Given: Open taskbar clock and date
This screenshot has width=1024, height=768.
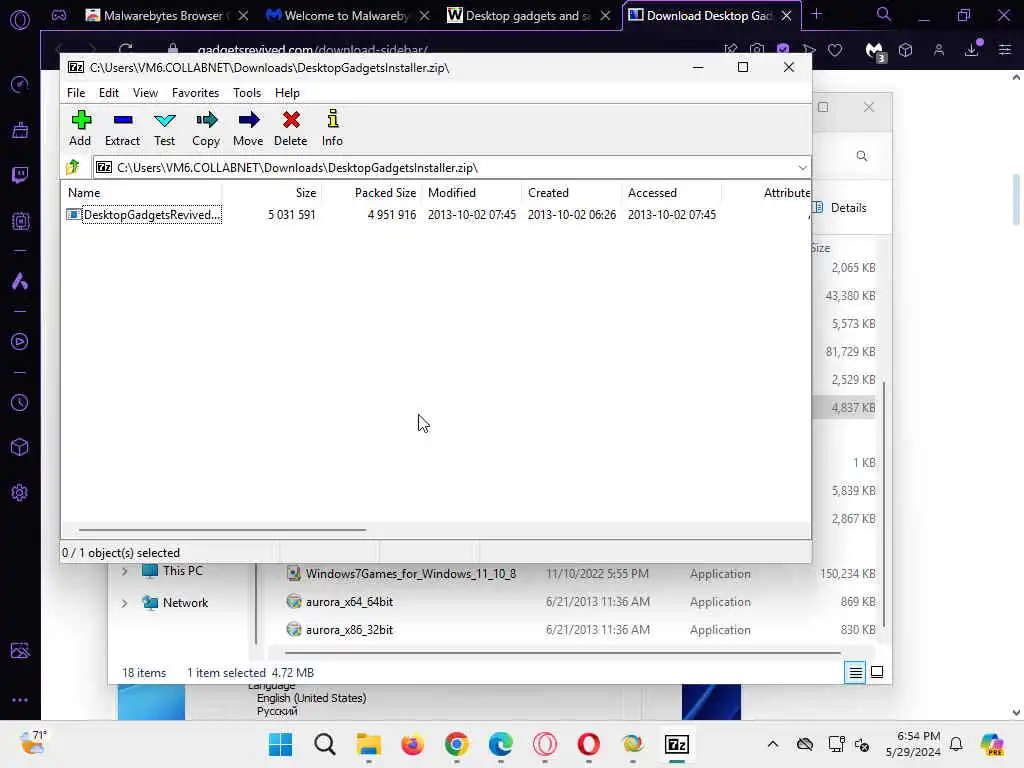Looking at the screenshot, I should (913, 744).
